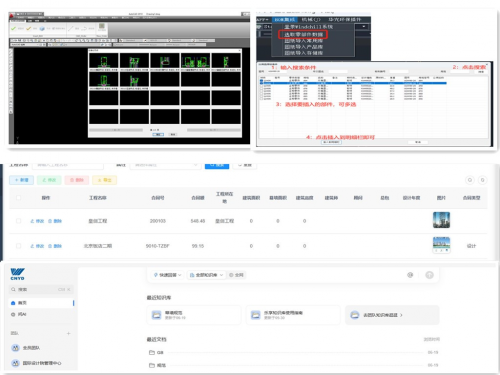Click the light-blue add button above table
The image size is (500, 375).
[21, 180]
